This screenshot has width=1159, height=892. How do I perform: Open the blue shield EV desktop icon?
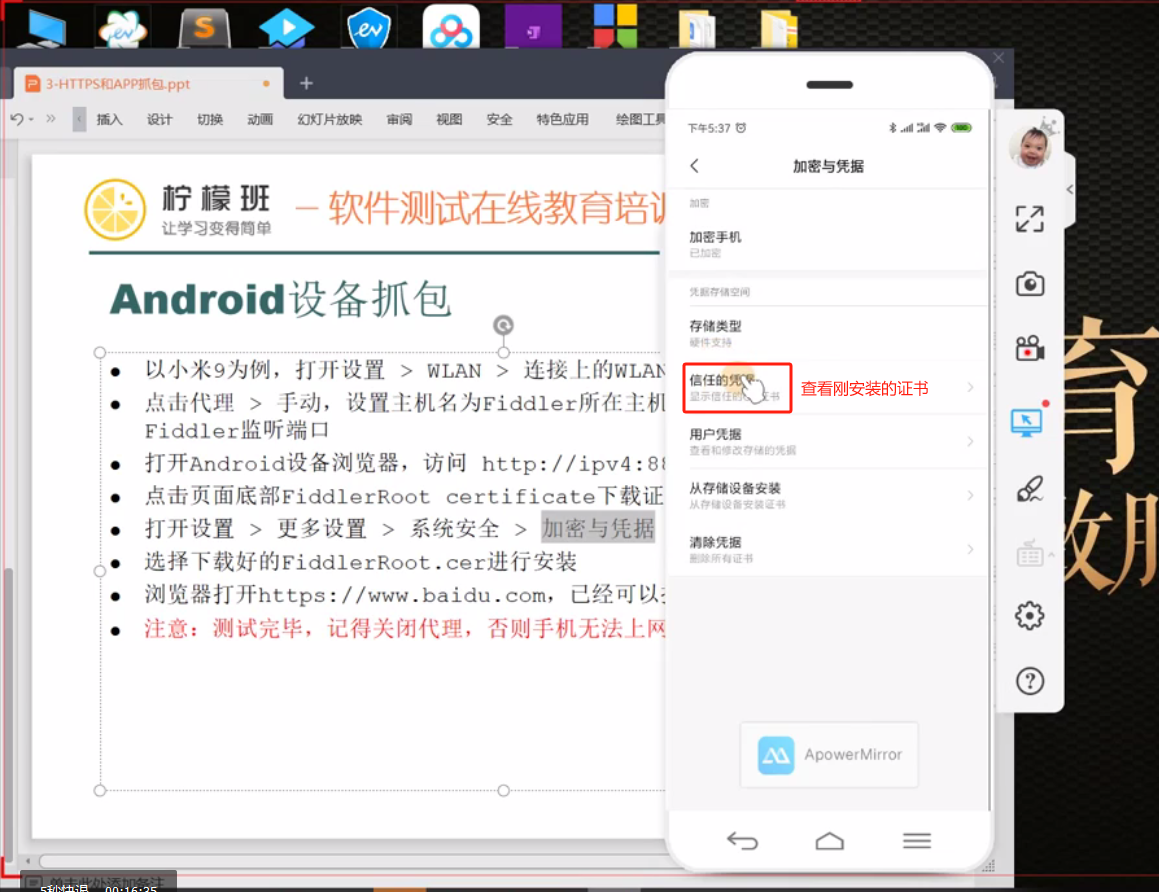coord(368,28)
